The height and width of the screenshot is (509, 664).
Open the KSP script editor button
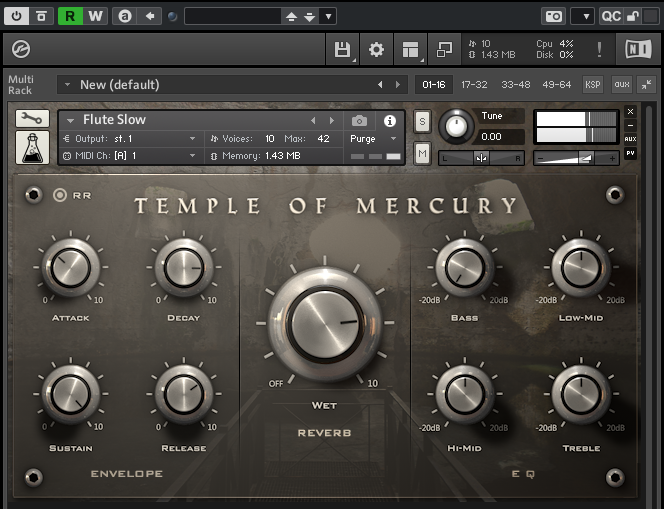click(592, 85)
